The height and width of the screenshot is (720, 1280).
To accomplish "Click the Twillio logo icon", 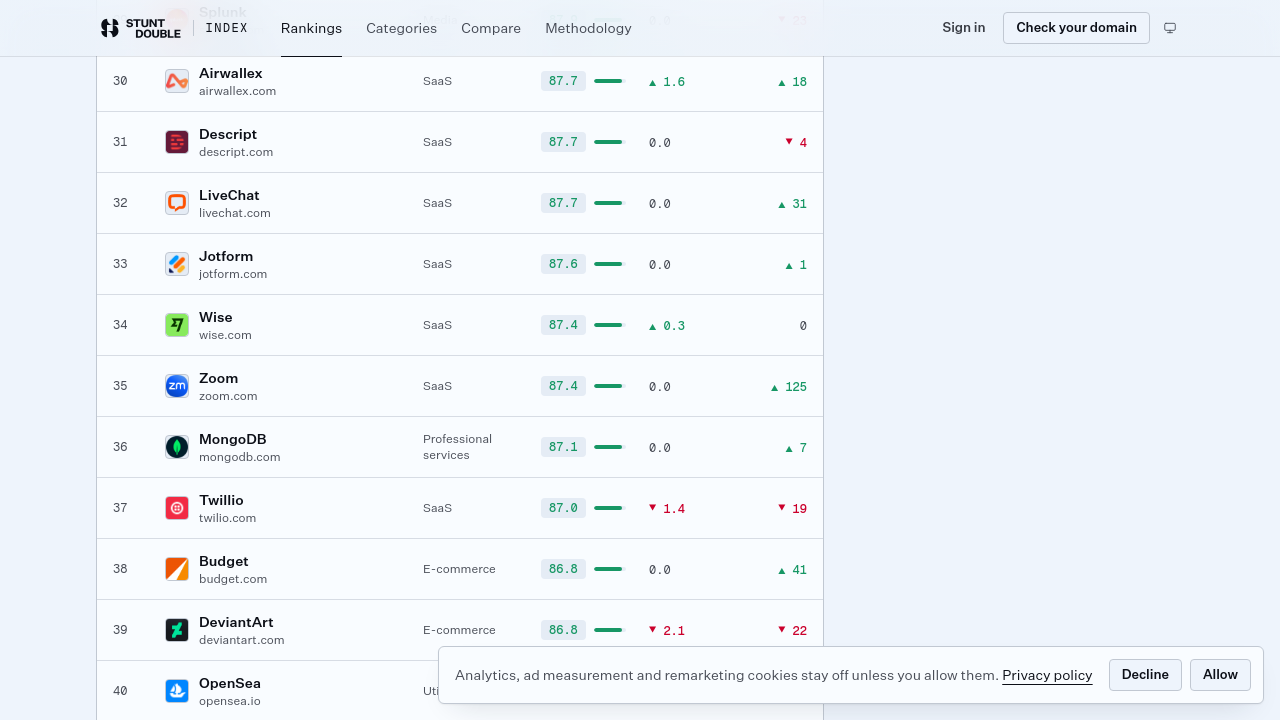I will point(177,508).
